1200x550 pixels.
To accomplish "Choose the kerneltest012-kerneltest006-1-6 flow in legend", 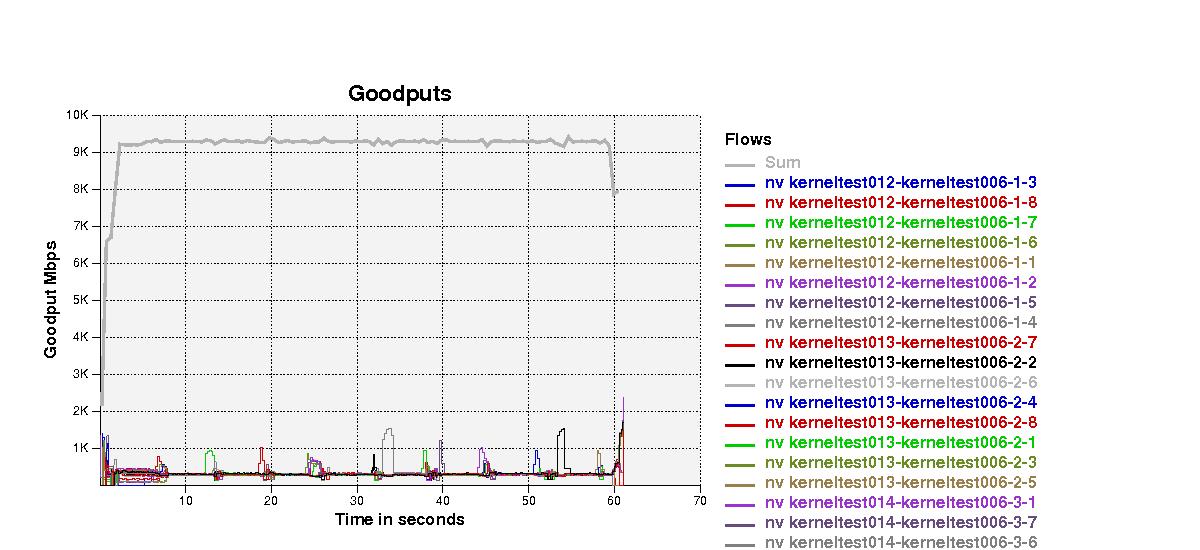I will coord(900,243).
